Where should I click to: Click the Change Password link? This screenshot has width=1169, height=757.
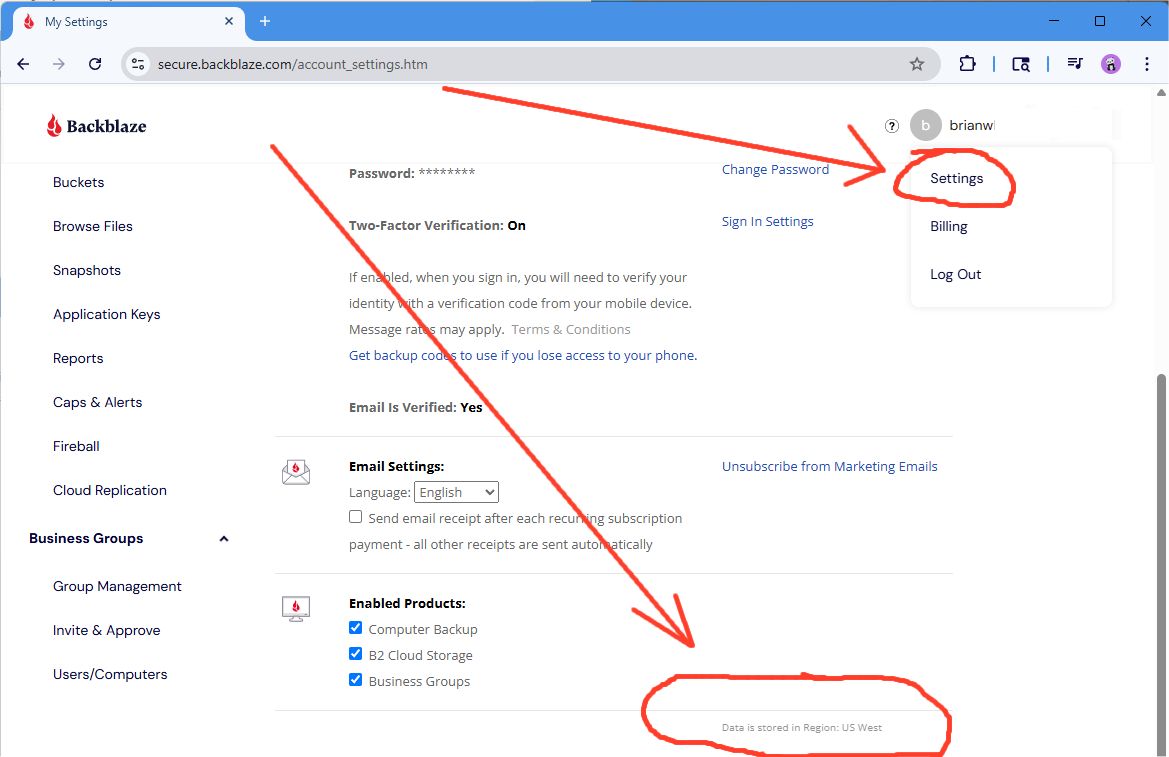(775, 169)
